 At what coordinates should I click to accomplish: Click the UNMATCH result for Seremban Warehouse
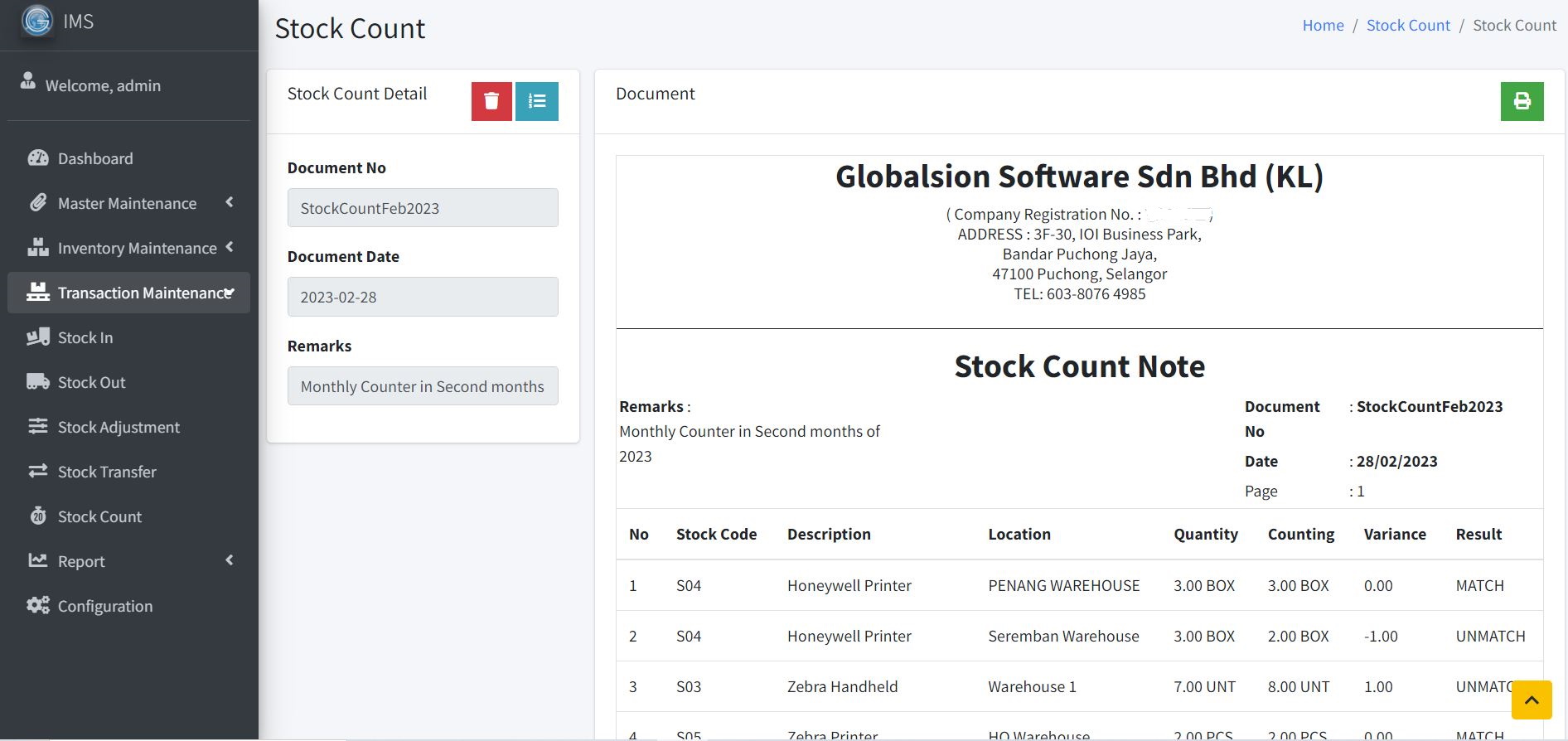pyautogui.click(x=1490, y=636)
